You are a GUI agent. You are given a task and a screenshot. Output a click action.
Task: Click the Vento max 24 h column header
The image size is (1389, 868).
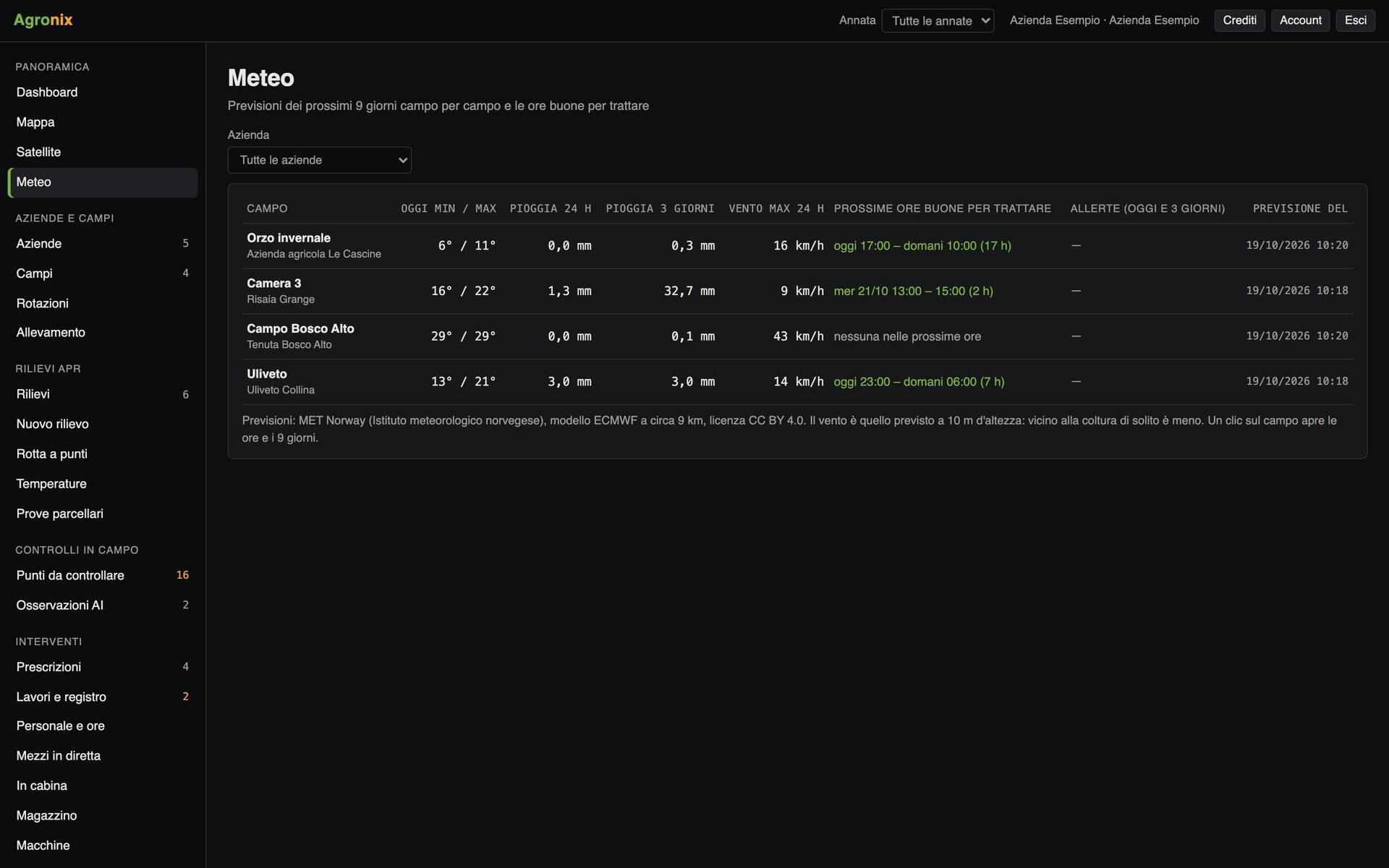(x=776, y=208)
